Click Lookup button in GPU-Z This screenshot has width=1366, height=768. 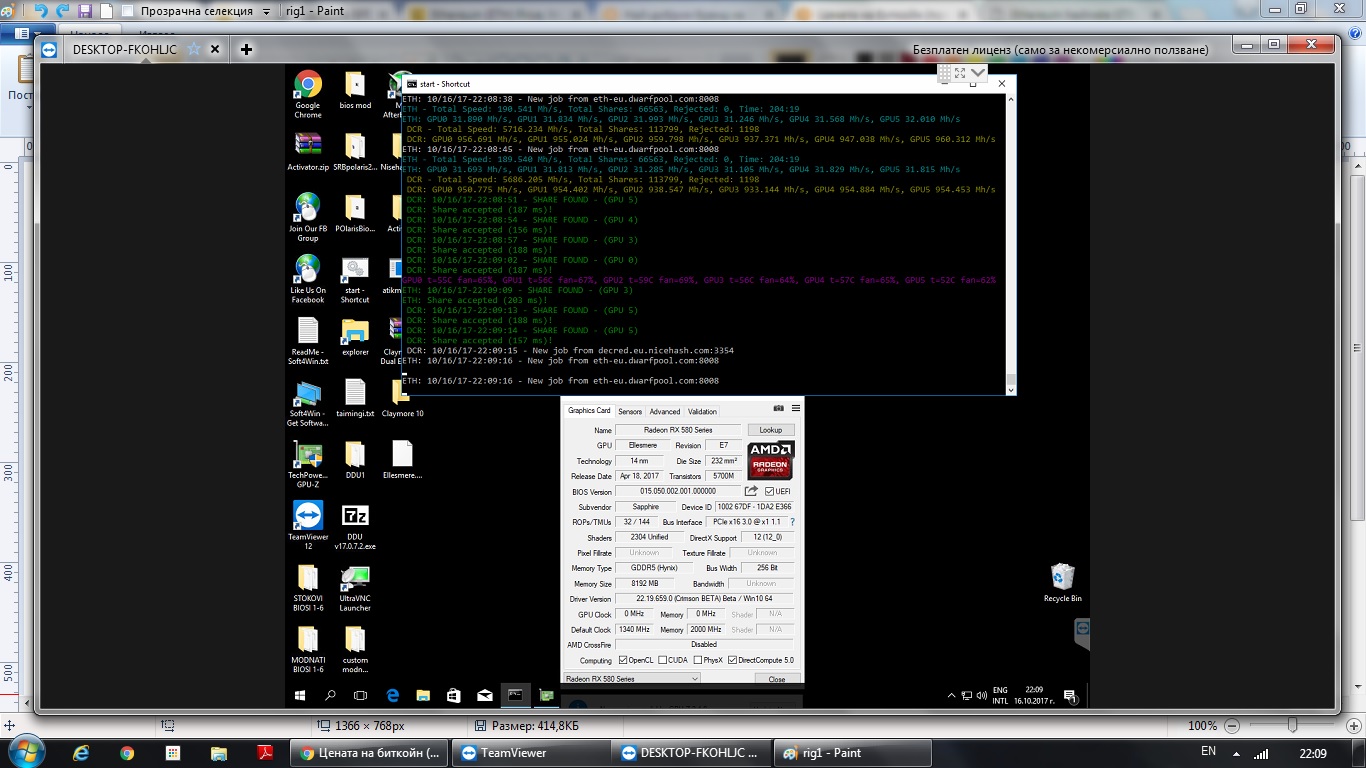771,430
